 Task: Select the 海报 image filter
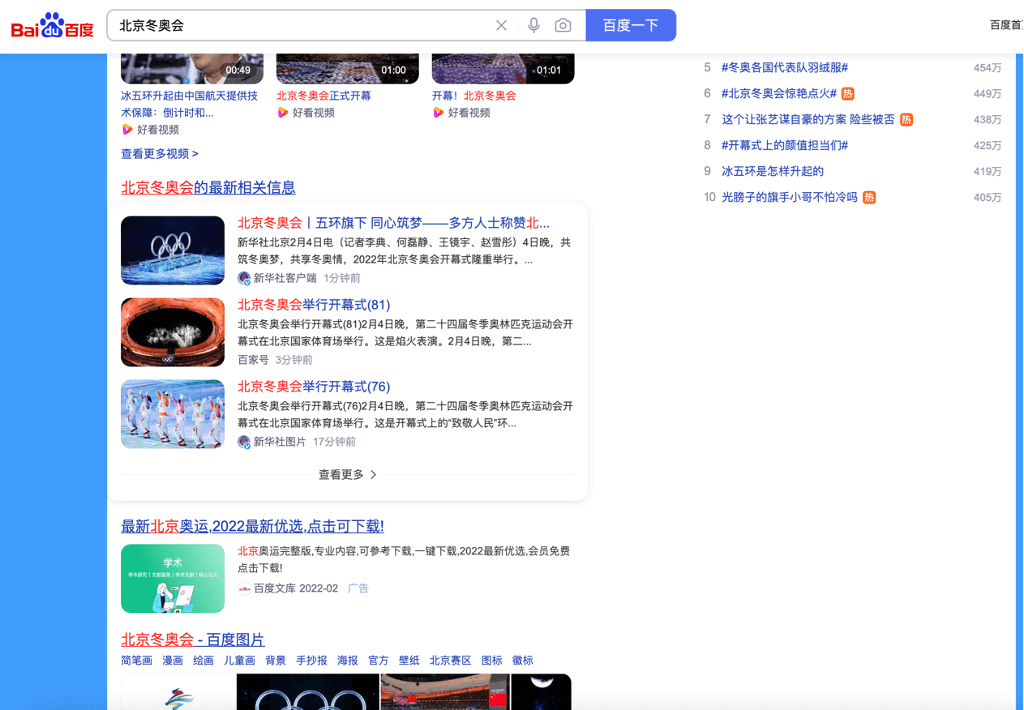click(x=347, y=660)
